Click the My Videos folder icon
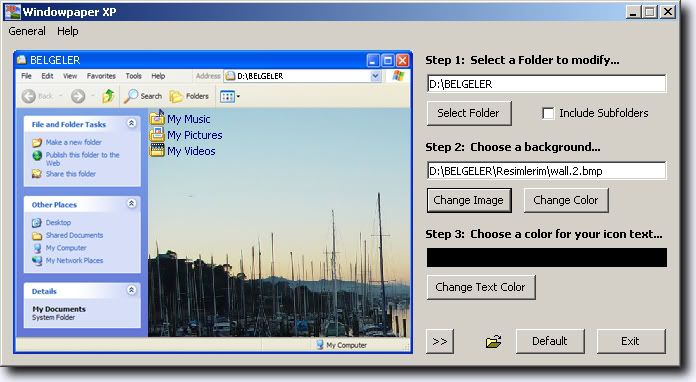Image resolution: width=696 pixels, height=382 pixels. [157, 150]
